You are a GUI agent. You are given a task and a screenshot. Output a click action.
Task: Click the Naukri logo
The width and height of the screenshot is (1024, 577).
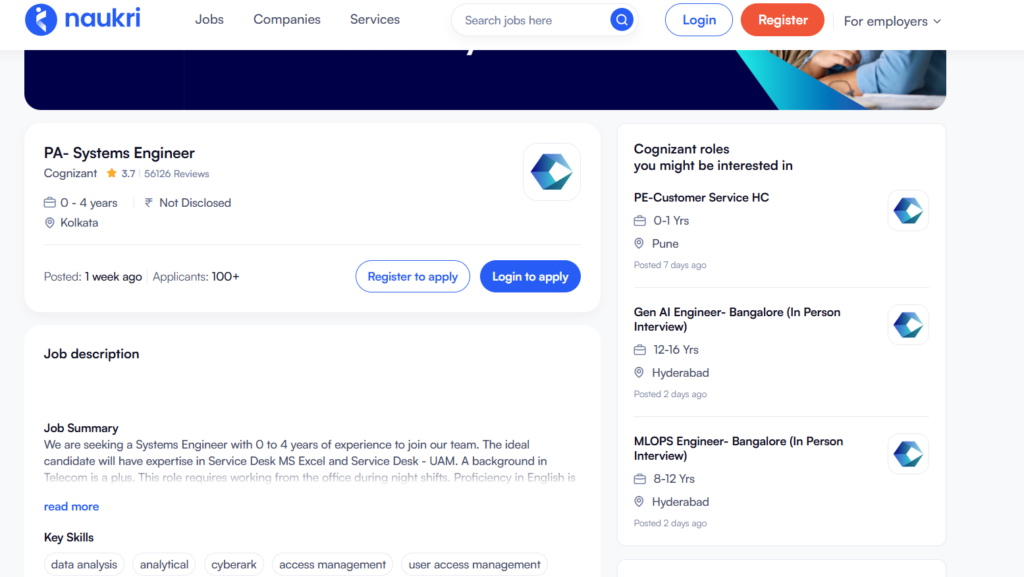pyautogui.click(x=82, y=19)
